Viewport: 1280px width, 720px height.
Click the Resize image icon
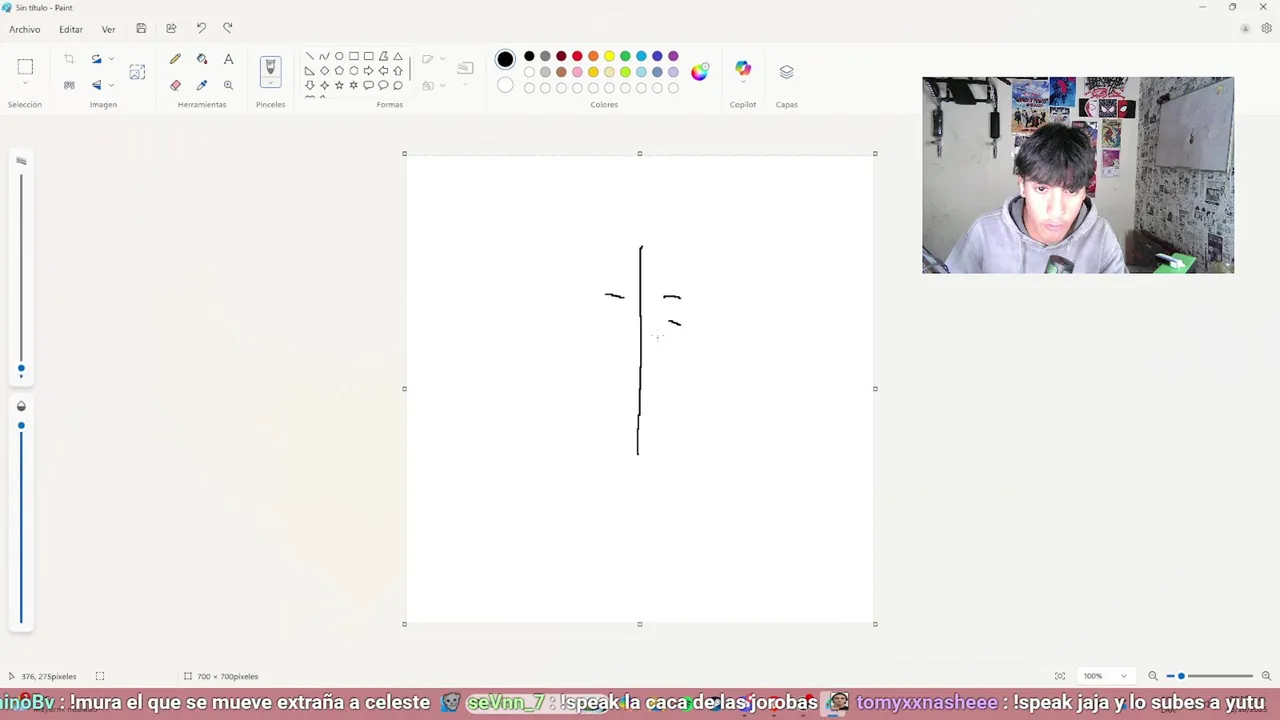click(x=137, y=72)
